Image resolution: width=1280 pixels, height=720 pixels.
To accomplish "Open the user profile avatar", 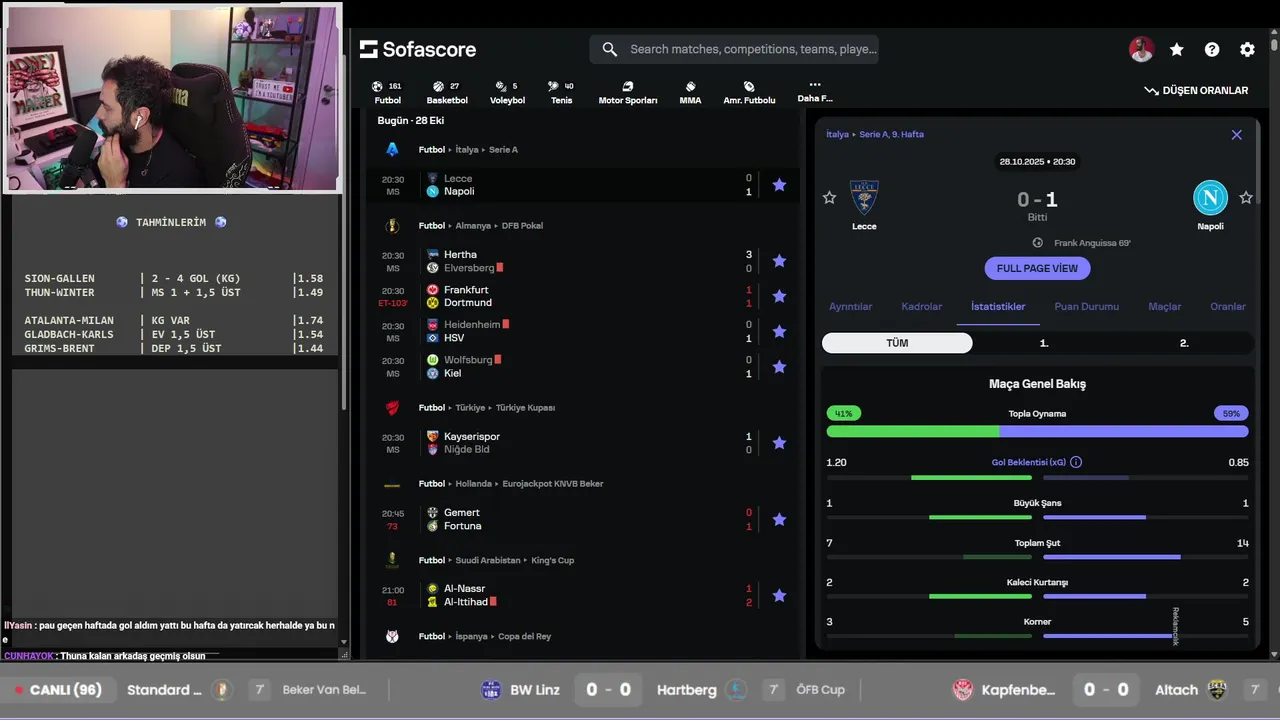I will click(x=1141, y=49).
